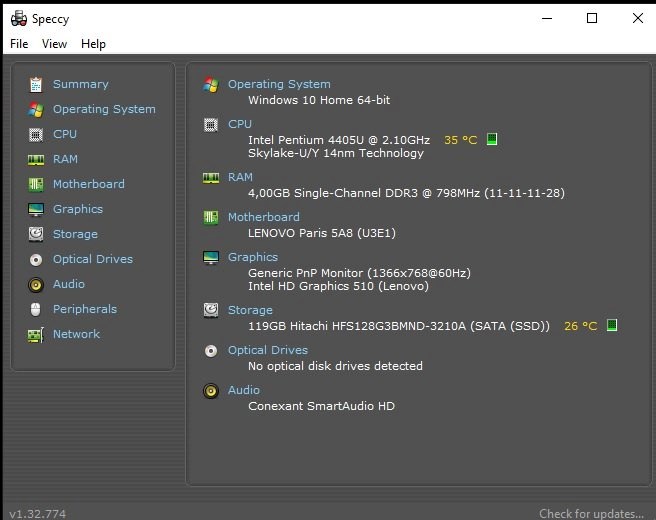This screenshot has height=520, width=656.
Task: Click the Network card icon in sidebar
Action: click(x=36, y=335)
